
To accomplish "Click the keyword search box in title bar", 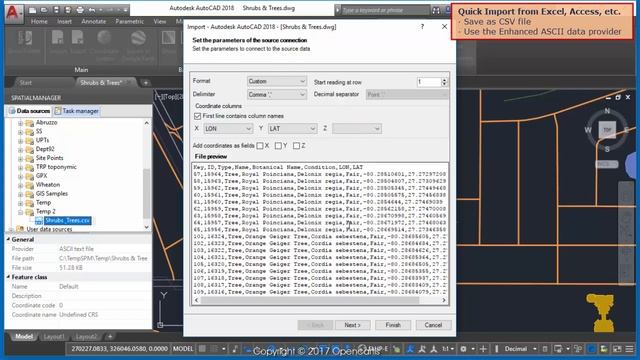I will [385, 10].
